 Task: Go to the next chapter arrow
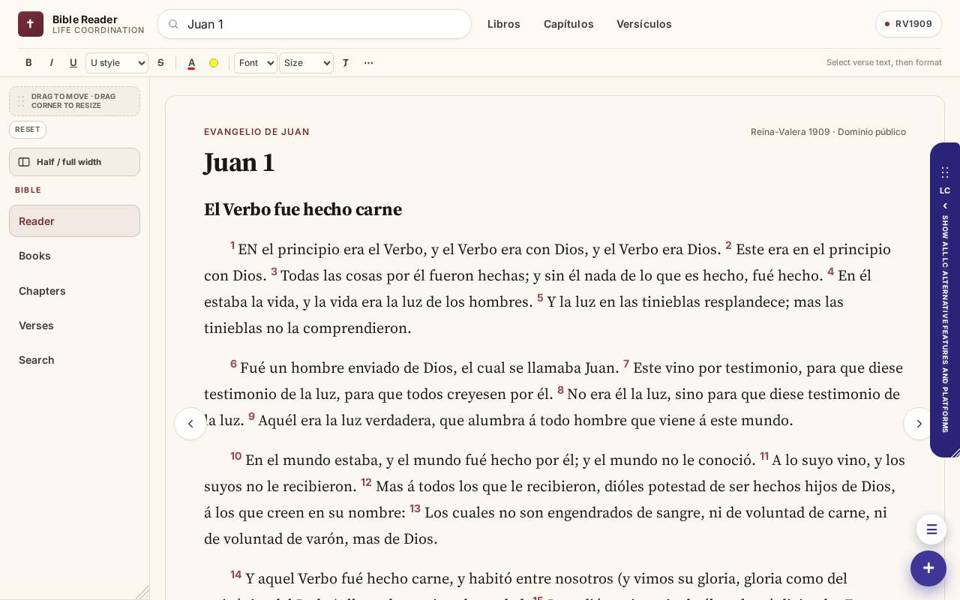(x=919, y=424)
